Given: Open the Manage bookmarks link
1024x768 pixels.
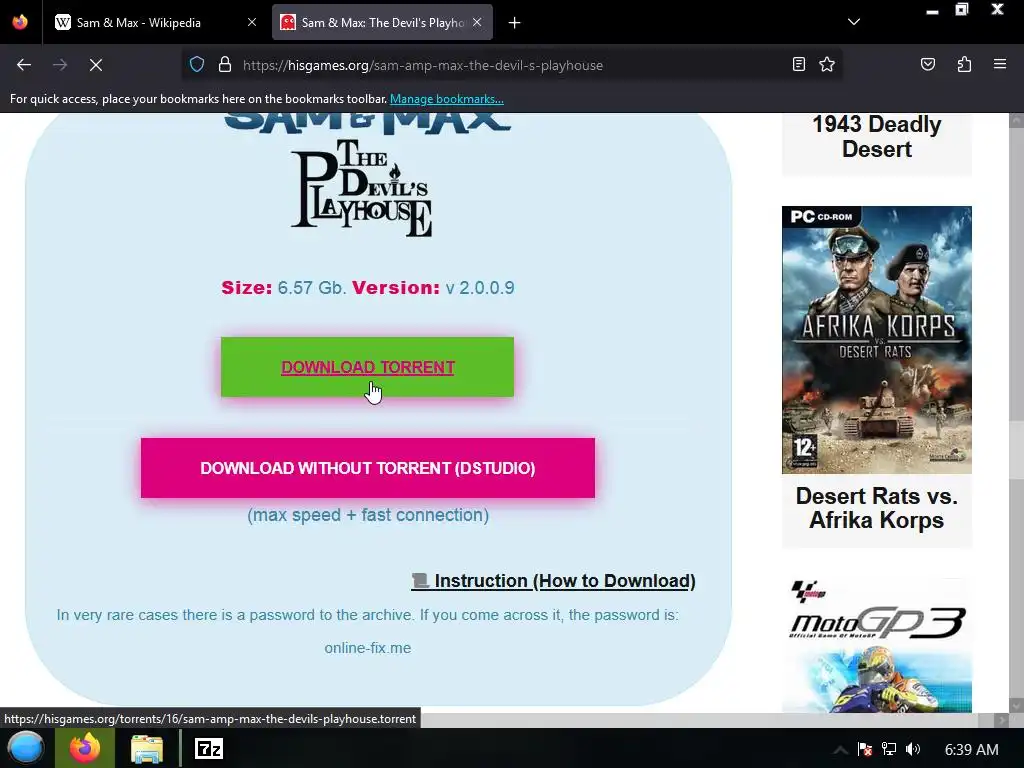Looking at the screenshot, I should (x=447, y=99).
